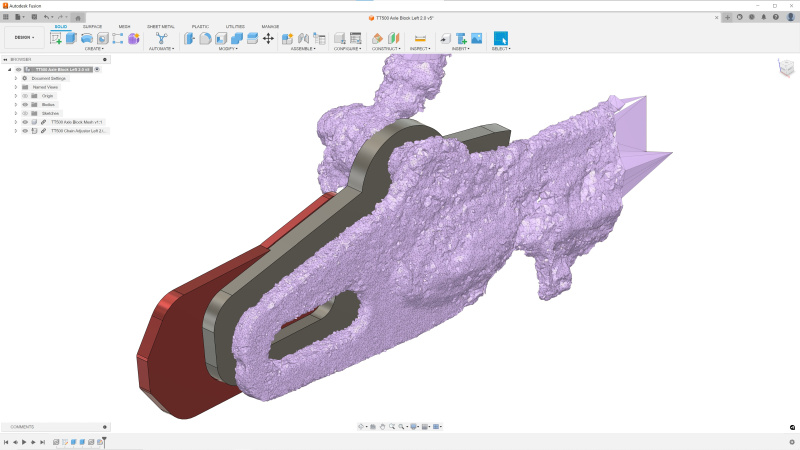
Task: Expand the Named Views tree node
Action: [x=15, y=87]
